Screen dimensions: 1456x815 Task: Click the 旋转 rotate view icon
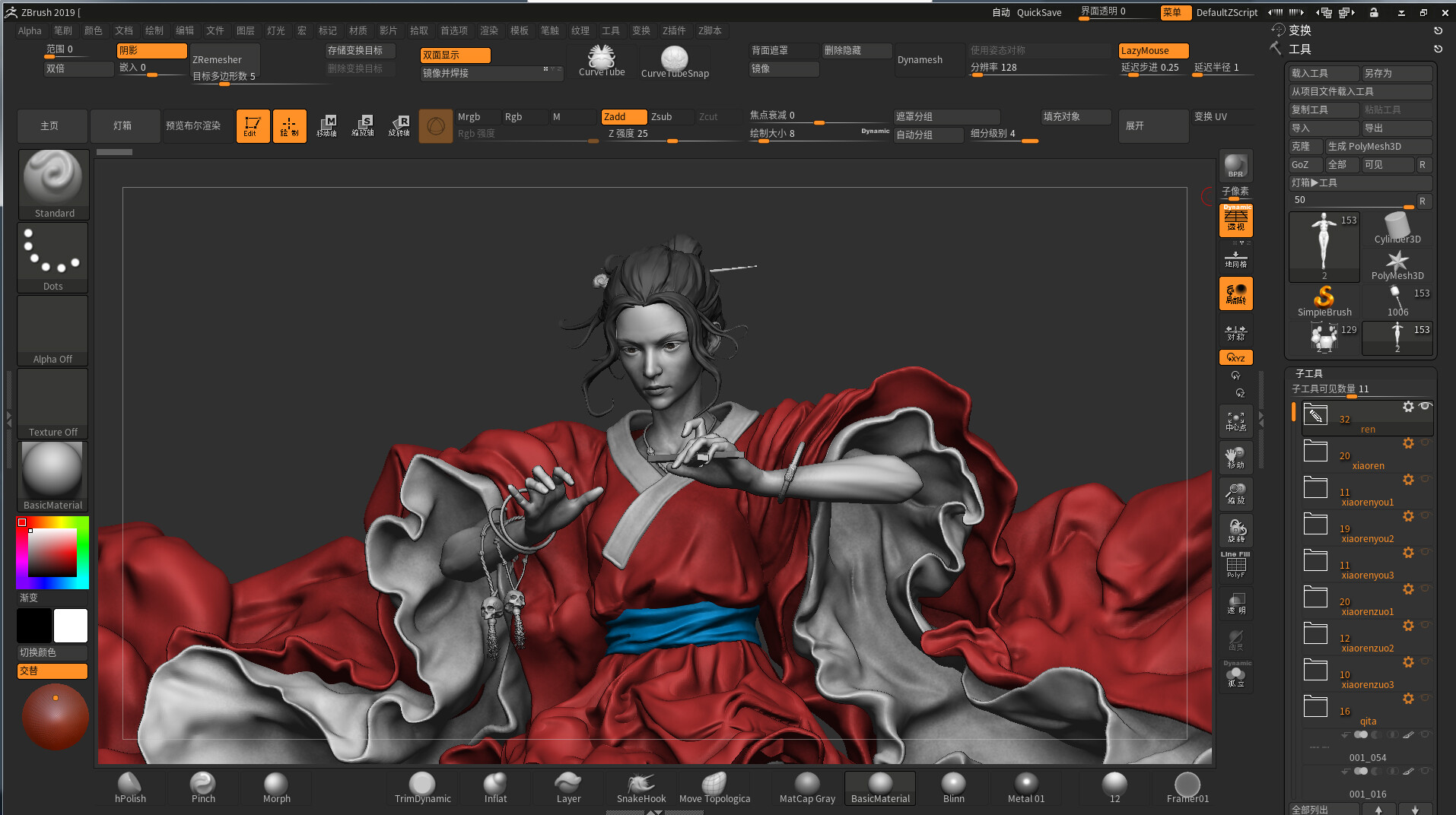(x=1235, y=531)
